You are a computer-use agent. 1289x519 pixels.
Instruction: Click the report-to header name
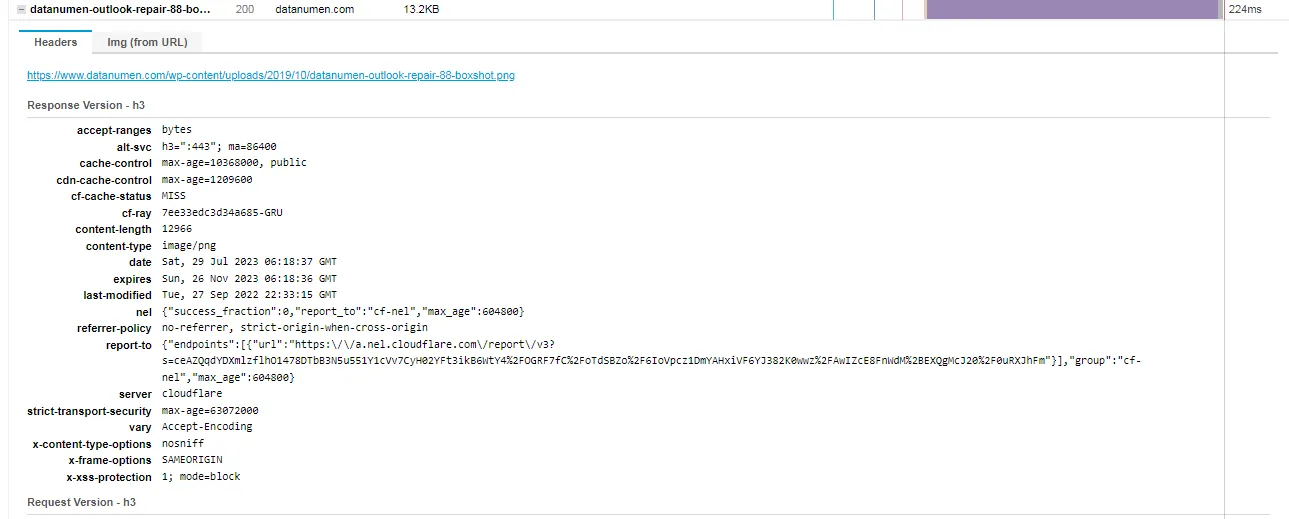(x=128, y=345)
